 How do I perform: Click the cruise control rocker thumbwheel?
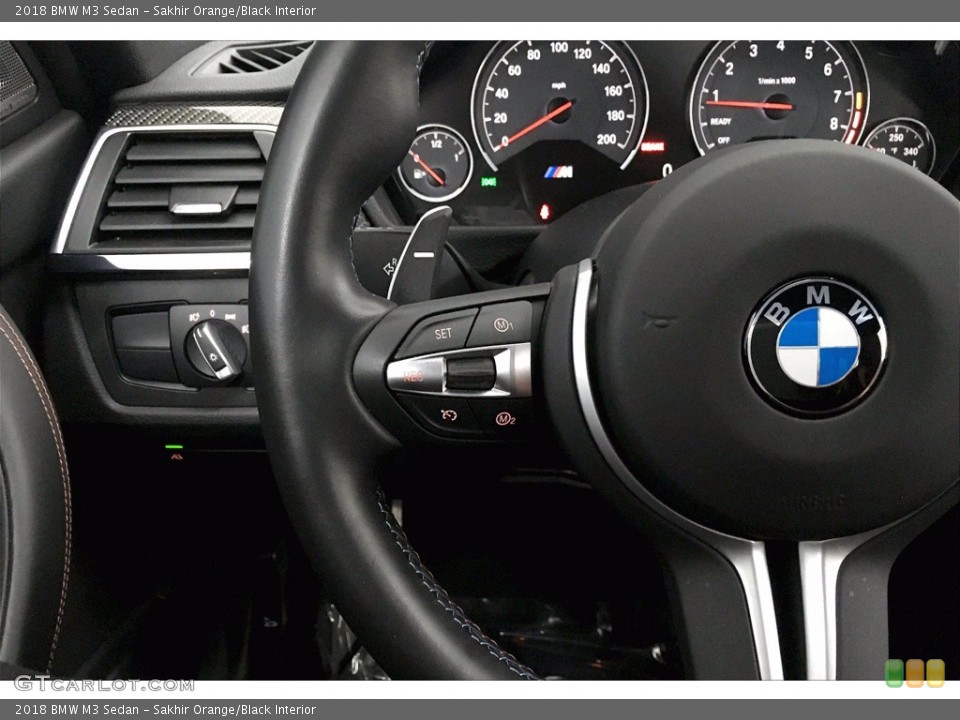click(470, 373)
